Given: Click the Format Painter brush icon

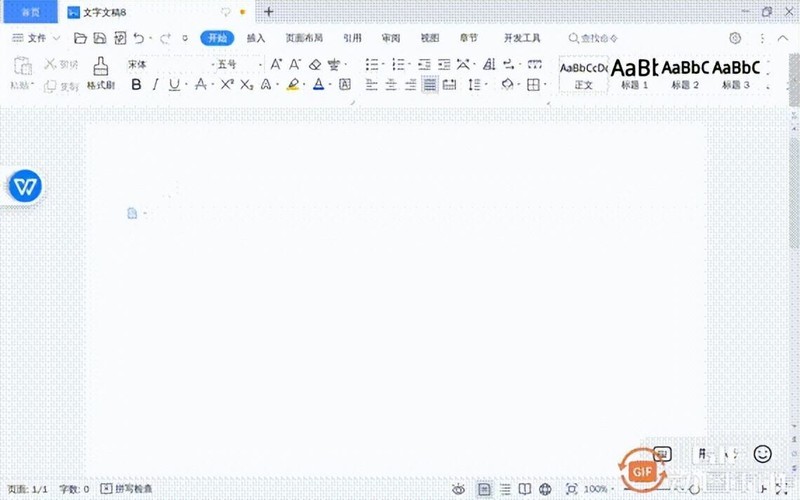Looking at the screenshot, I should [101, 66].
